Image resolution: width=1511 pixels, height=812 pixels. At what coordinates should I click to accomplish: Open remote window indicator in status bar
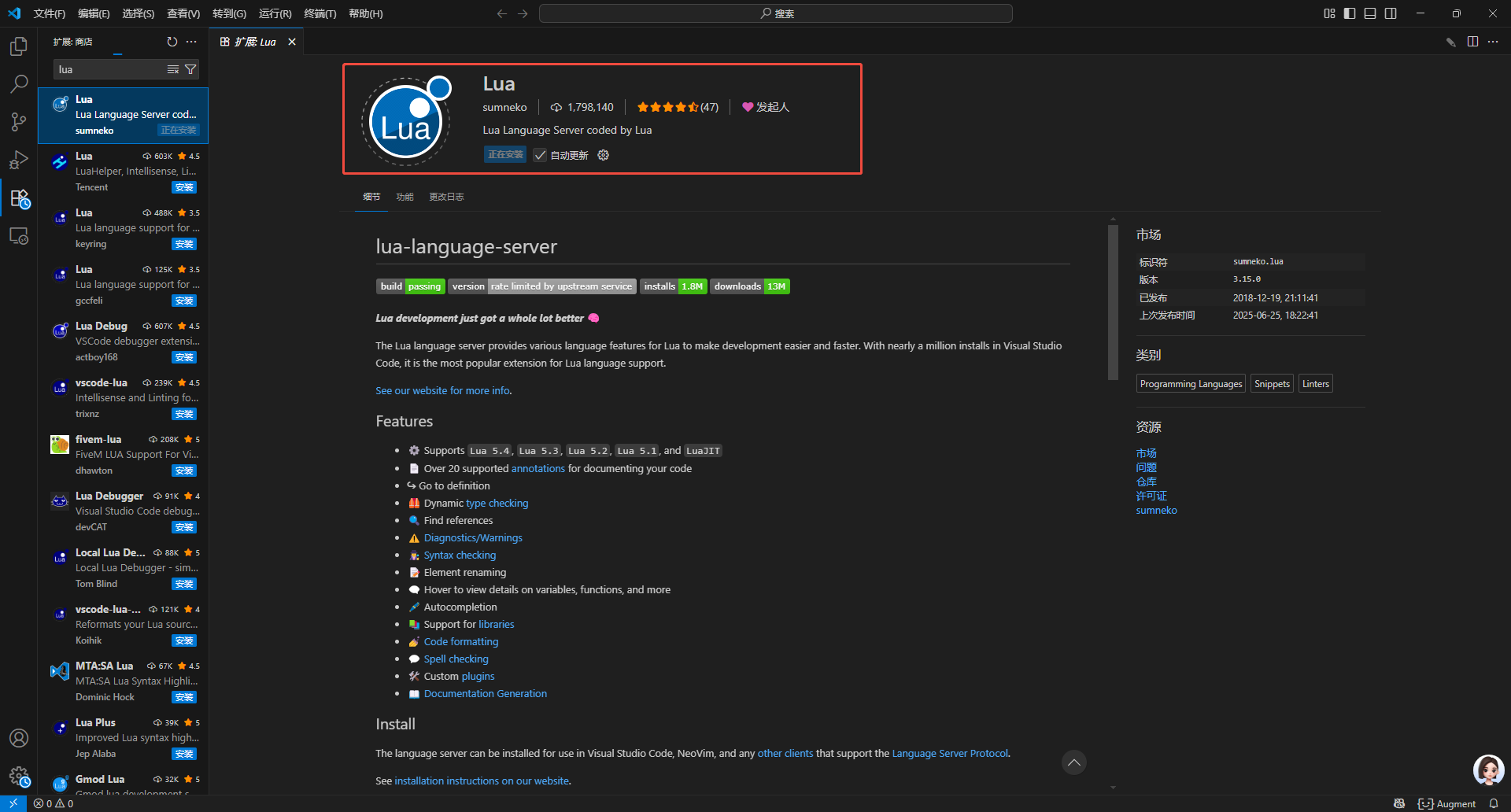(13, 803)
